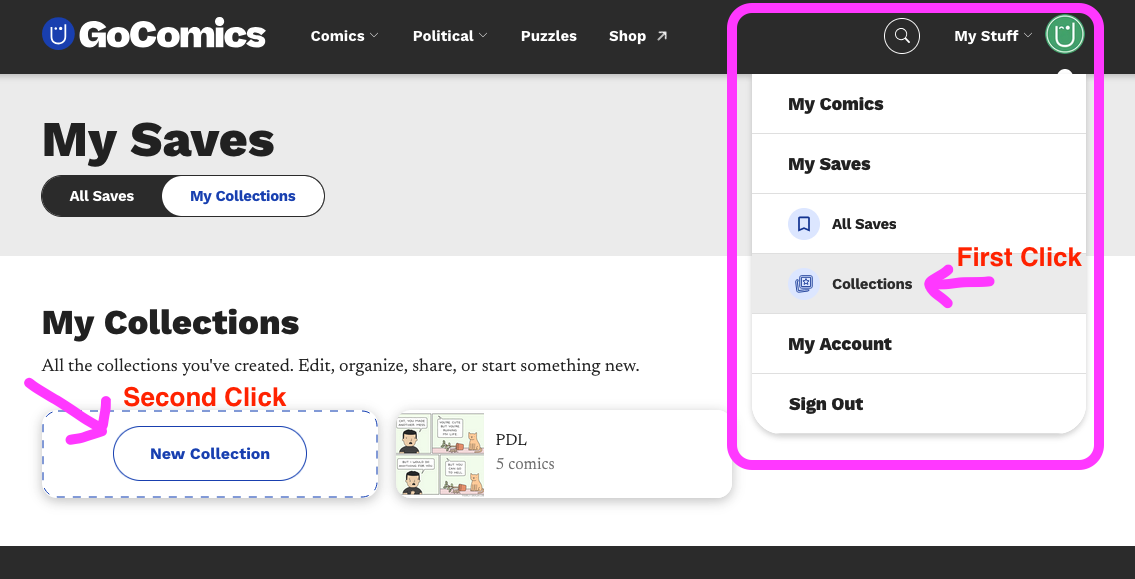
Task: Open My Account from the menu
Action: 919,344
